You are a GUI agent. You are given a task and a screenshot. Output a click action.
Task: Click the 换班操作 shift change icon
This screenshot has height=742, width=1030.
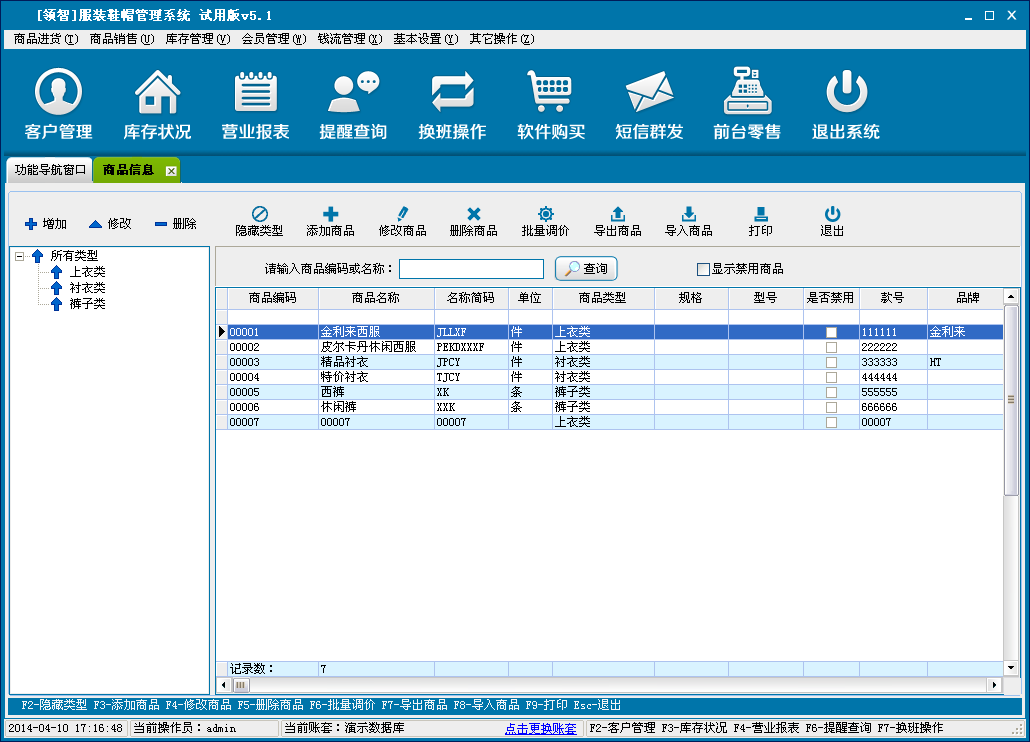[x=452, y=92]
